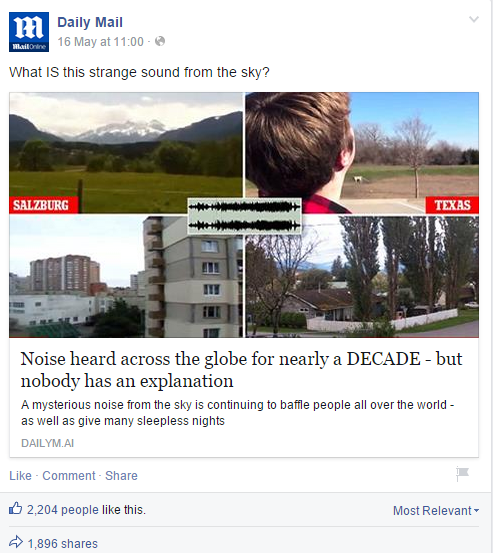Like the Daily Mail post

20,475
